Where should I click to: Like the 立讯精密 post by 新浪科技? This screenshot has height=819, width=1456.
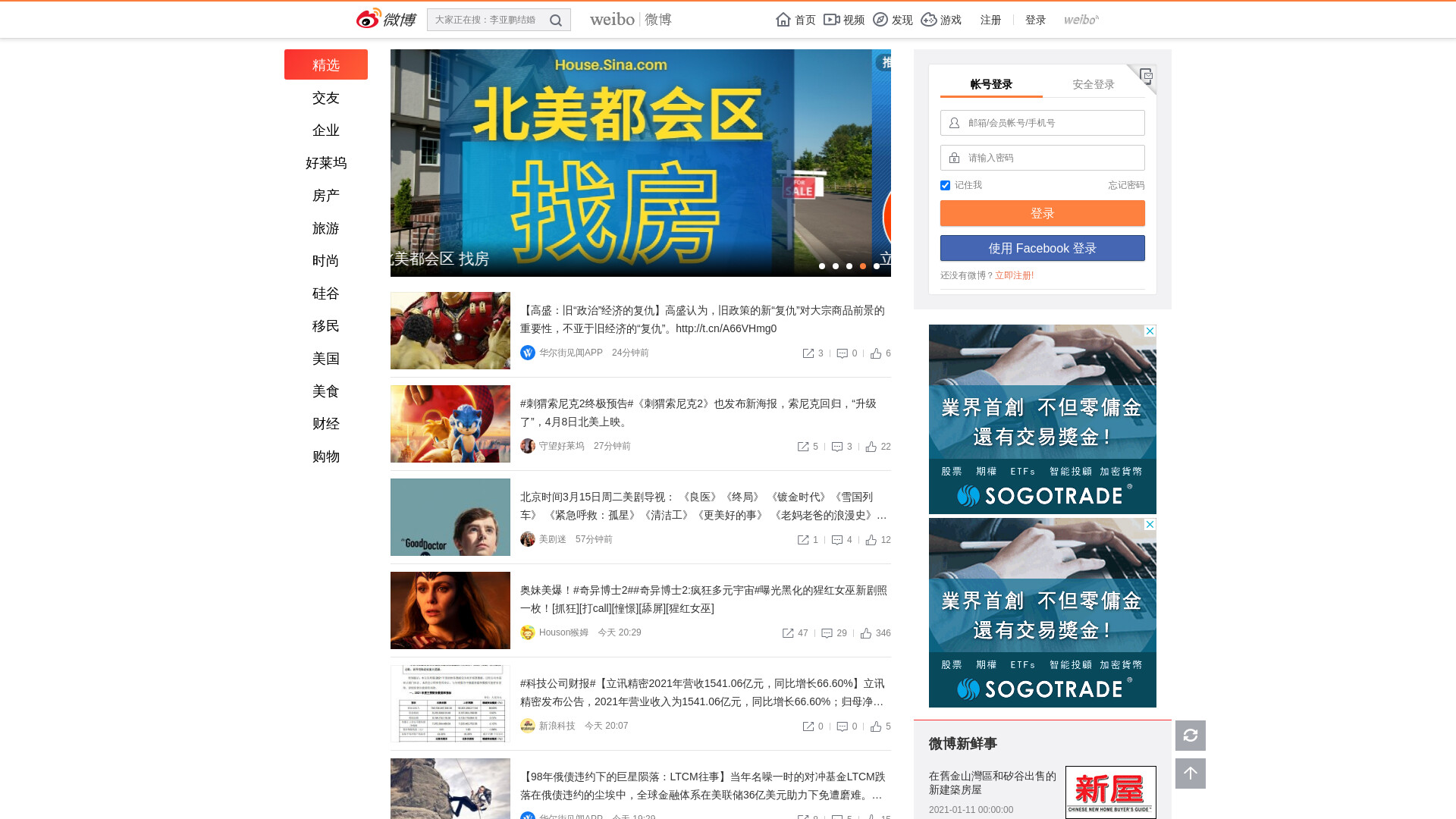(876, 726)
